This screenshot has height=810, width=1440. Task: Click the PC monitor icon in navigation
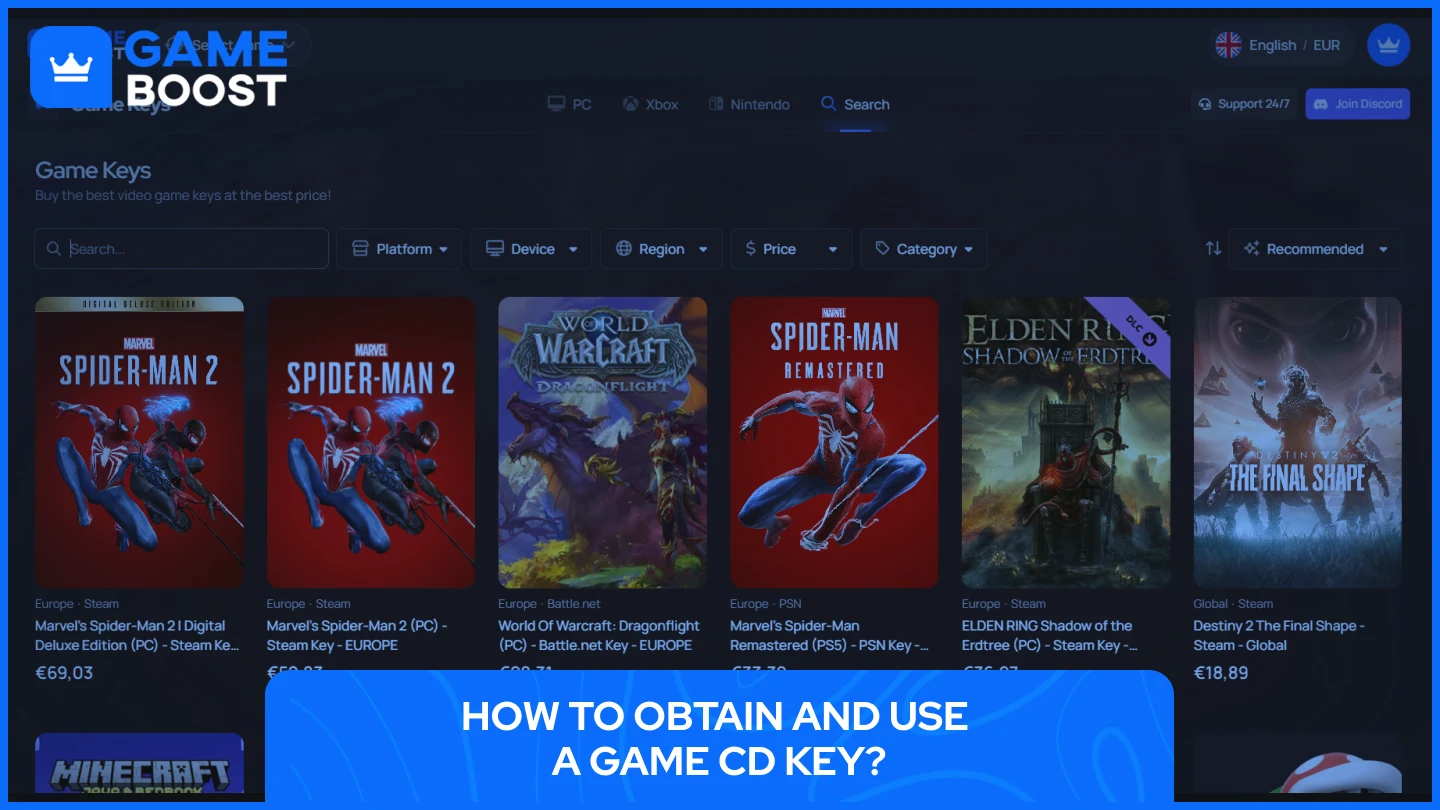coord(556,104)
